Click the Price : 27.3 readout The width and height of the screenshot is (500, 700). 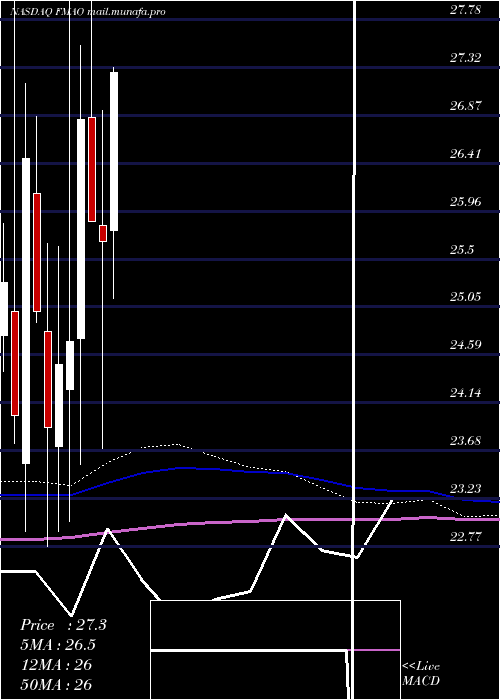[x=63, y=625]
